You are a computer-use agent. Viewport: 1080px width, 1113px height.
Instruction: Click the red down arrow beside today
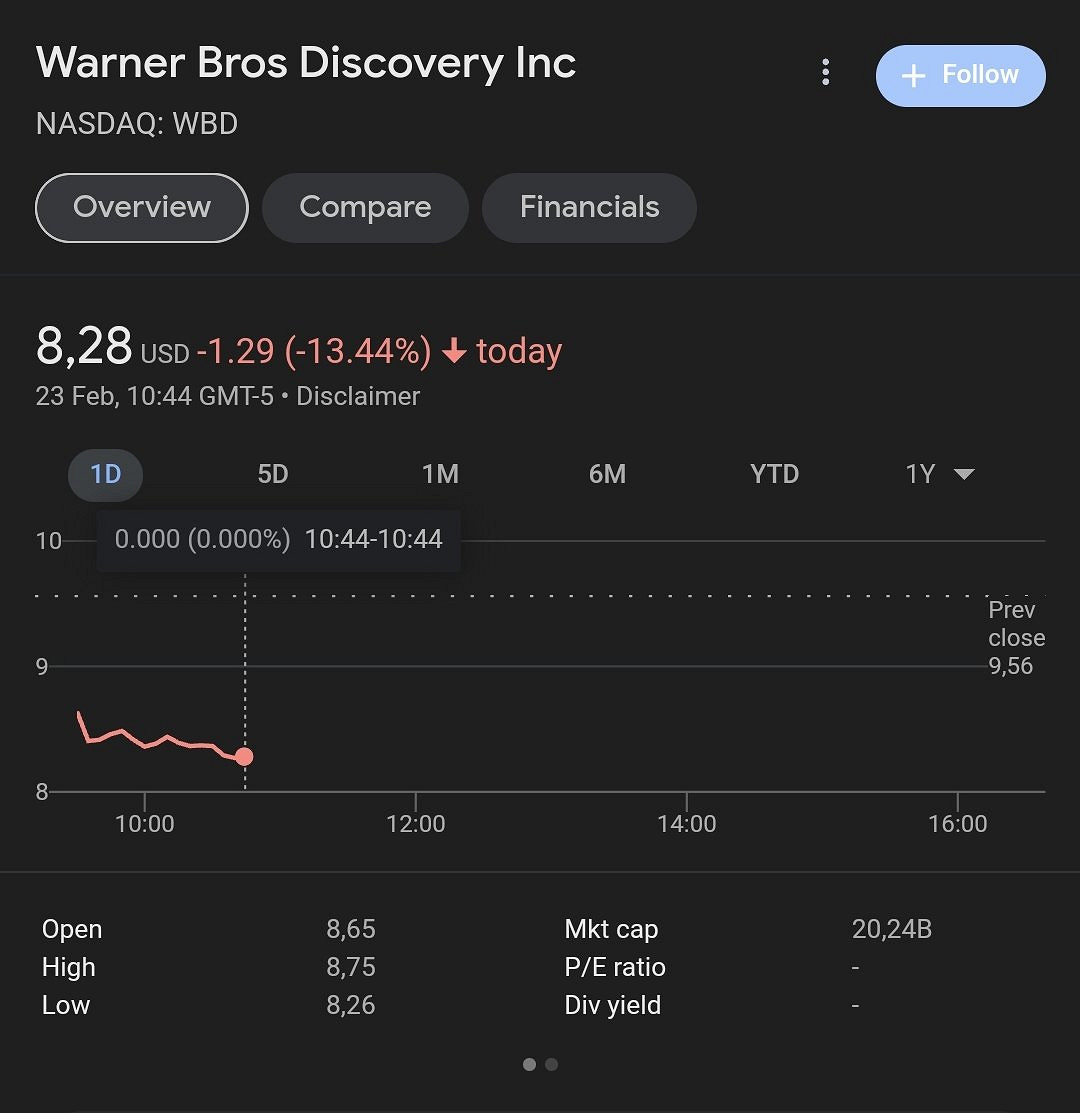point(454,352)
